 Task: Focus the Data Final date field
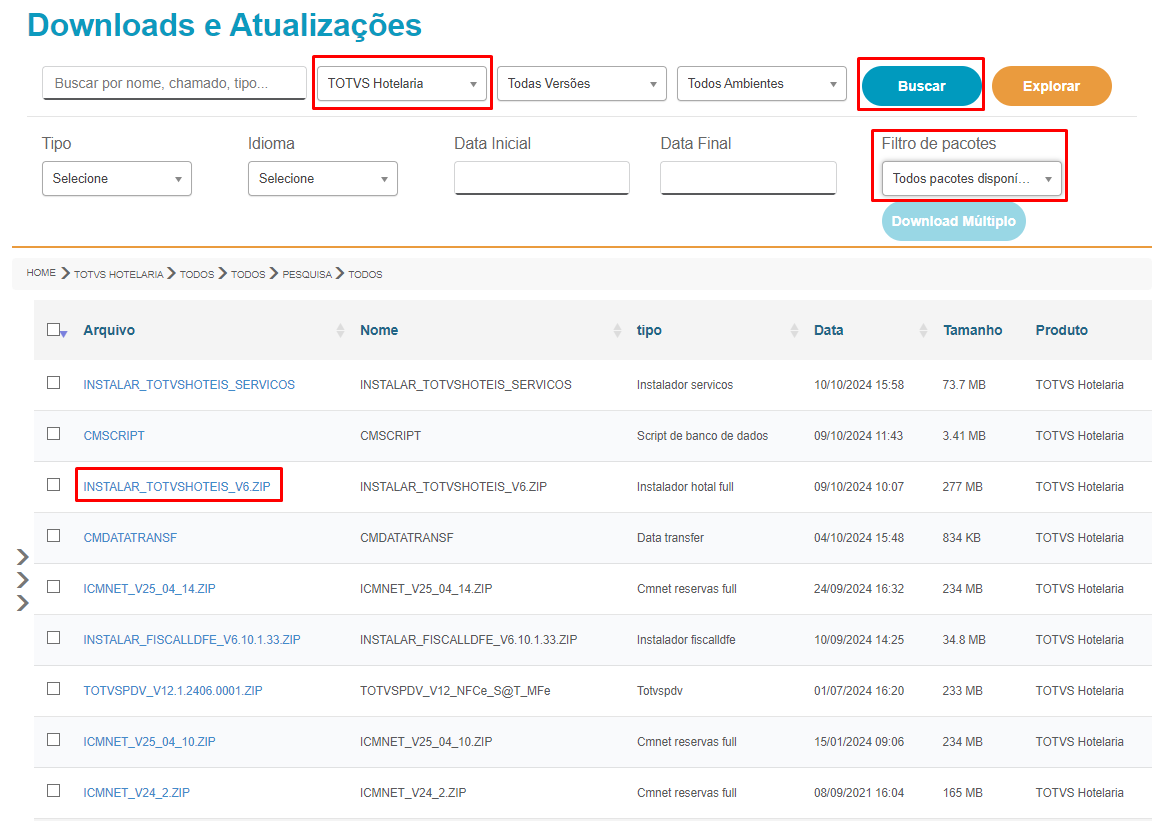748,178
